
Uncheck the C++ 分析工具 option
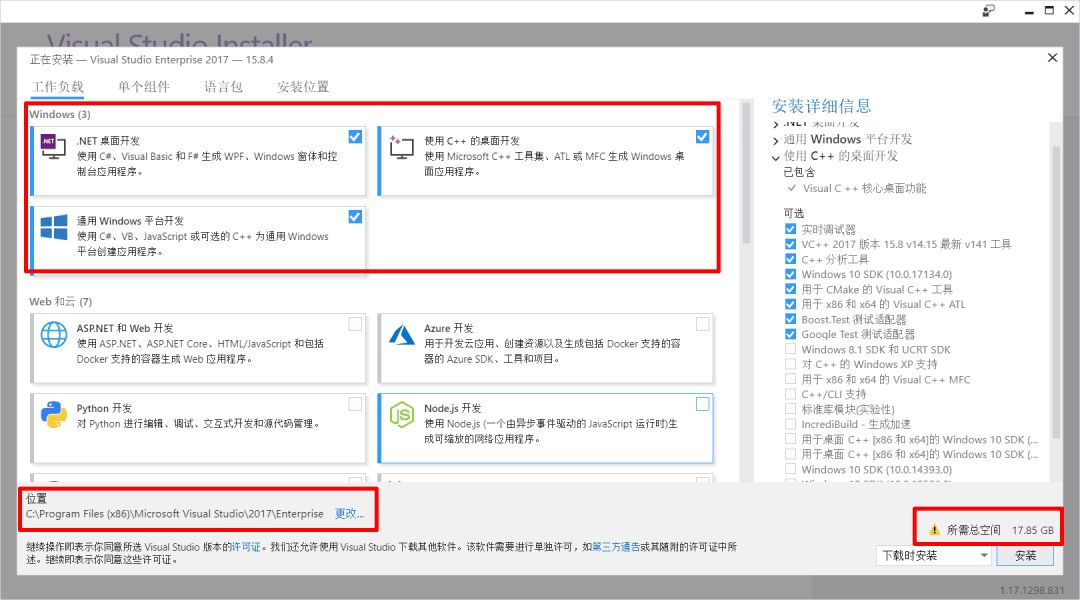(790, 259)
